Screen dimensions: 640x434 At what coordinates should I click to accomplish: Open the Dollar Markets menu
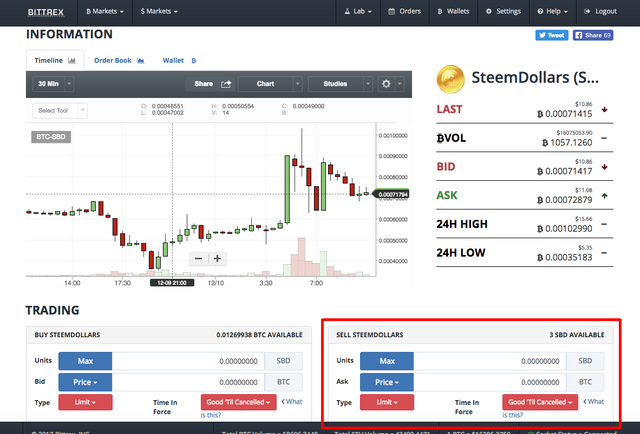pos(159,11)
